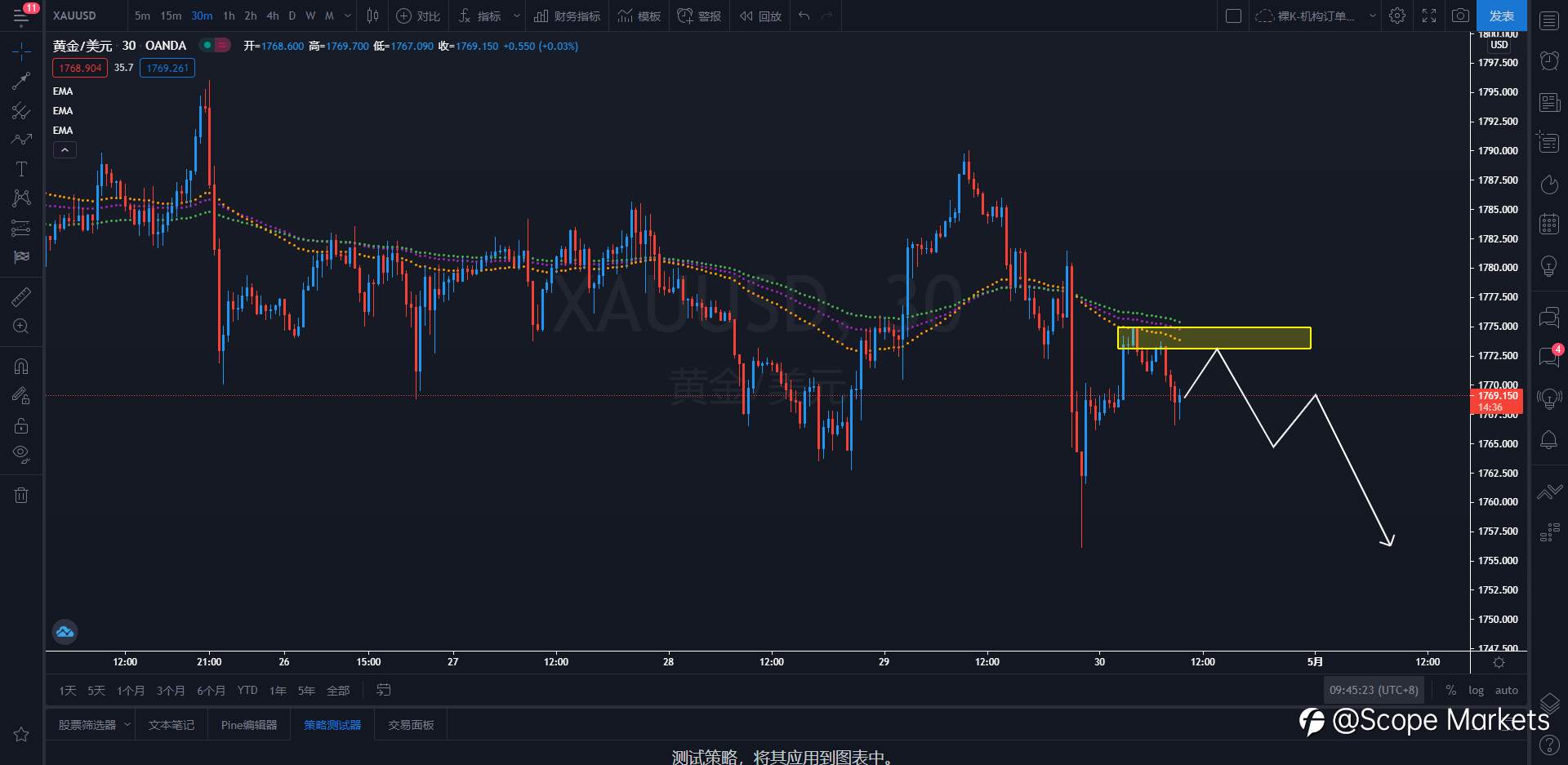This screenshot has width=1568, height=765.
Task: Open the watchlist panel icon
Action: [1549, 21]
